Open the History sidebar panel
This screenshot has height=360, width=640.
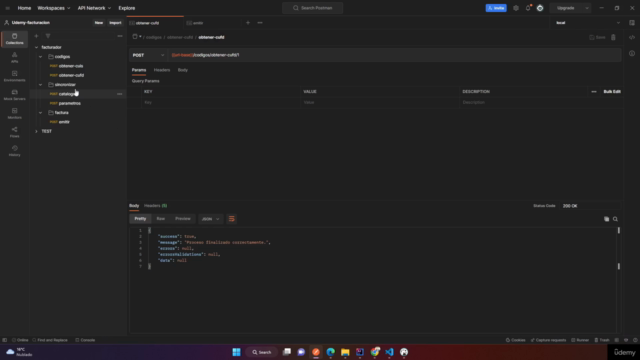coord(14,151)
